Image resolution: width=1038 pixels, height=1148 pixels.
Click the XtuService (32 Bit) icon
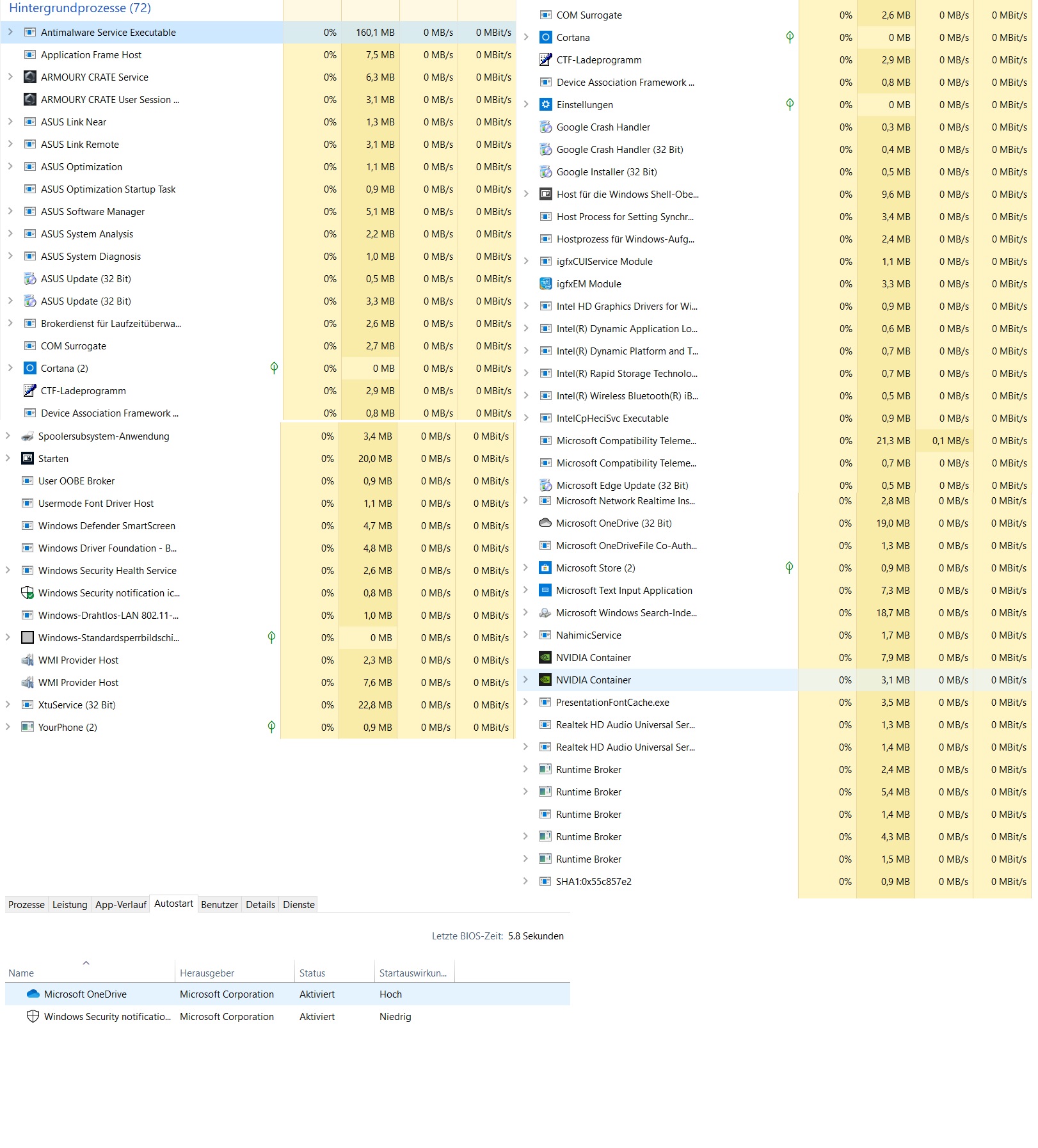tap(27, 705)
